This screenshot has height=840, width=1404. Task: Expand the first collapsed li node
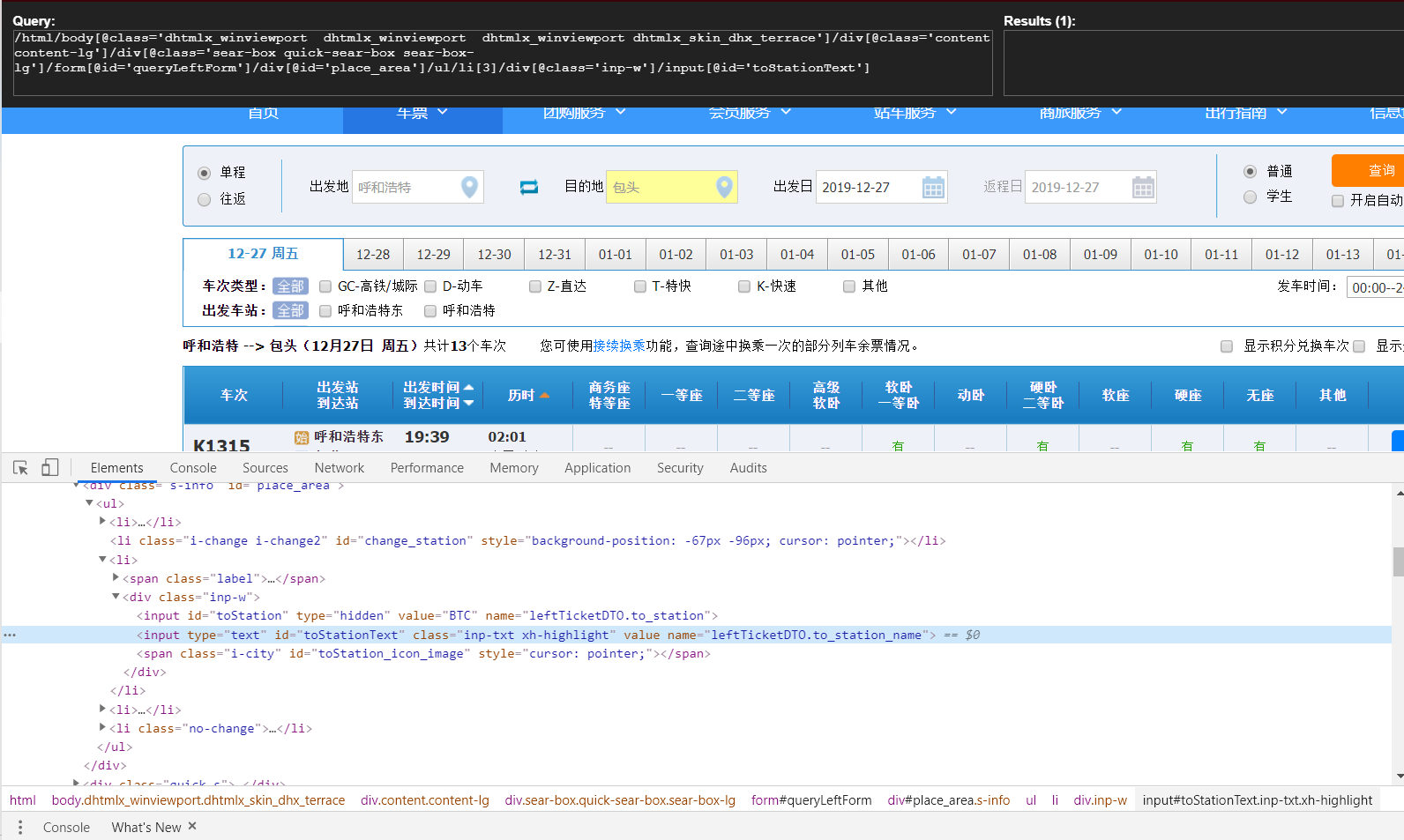[x=103, y=522]
